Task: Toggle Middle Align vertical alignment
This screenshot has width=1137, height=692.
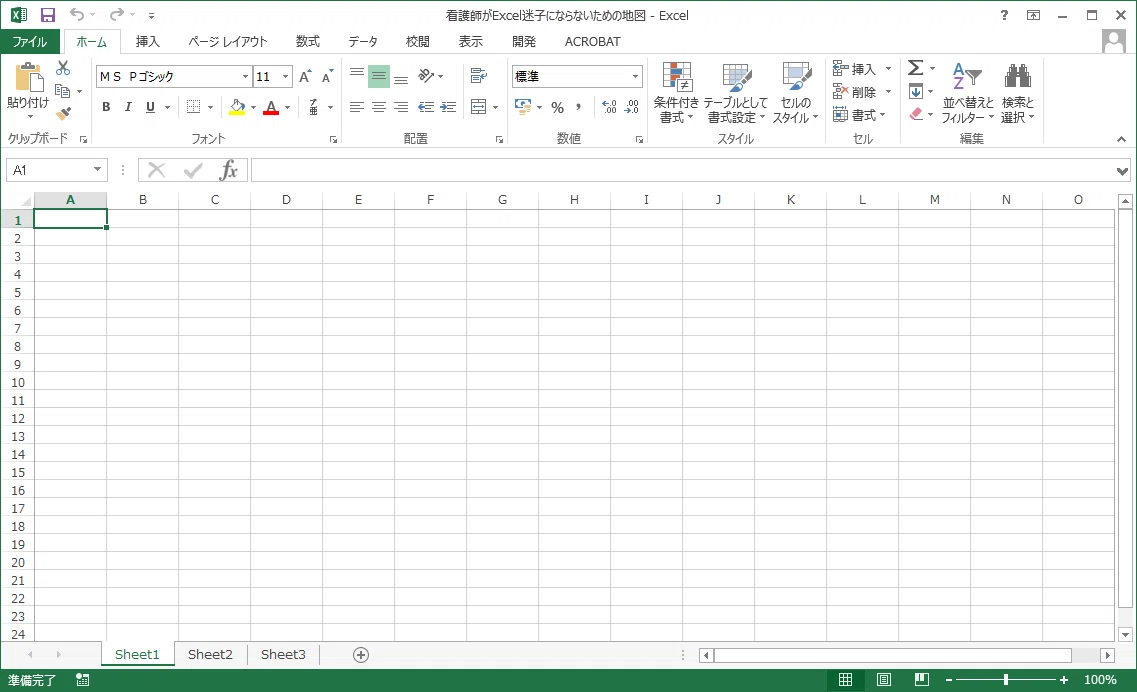Action: tap(379, 75)
